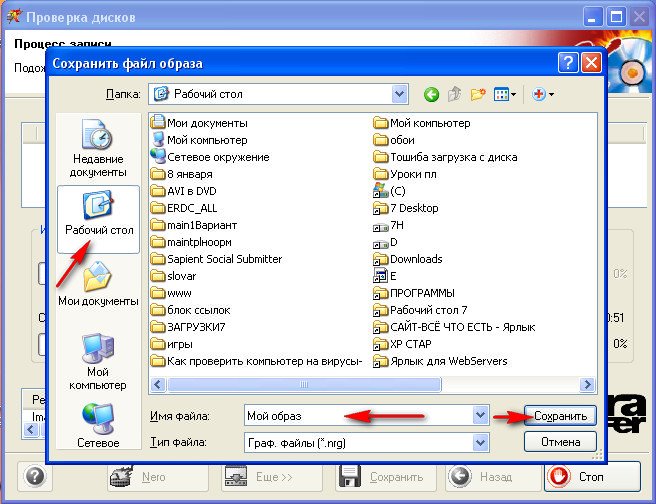Select the ПРОГРАММЫ shortcut
The height and width of the screenshot is (504, 656).
414,293
